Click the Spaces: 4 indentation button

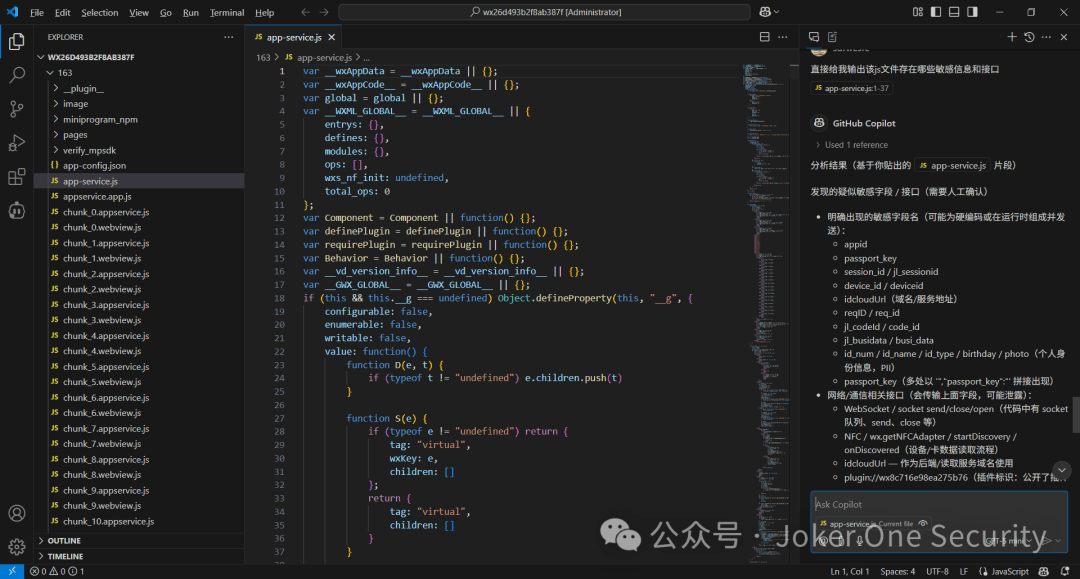(x=897, y=572)
